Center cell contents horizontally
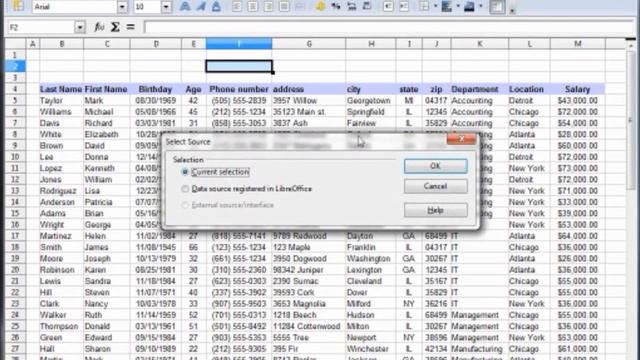 point(253,7)
